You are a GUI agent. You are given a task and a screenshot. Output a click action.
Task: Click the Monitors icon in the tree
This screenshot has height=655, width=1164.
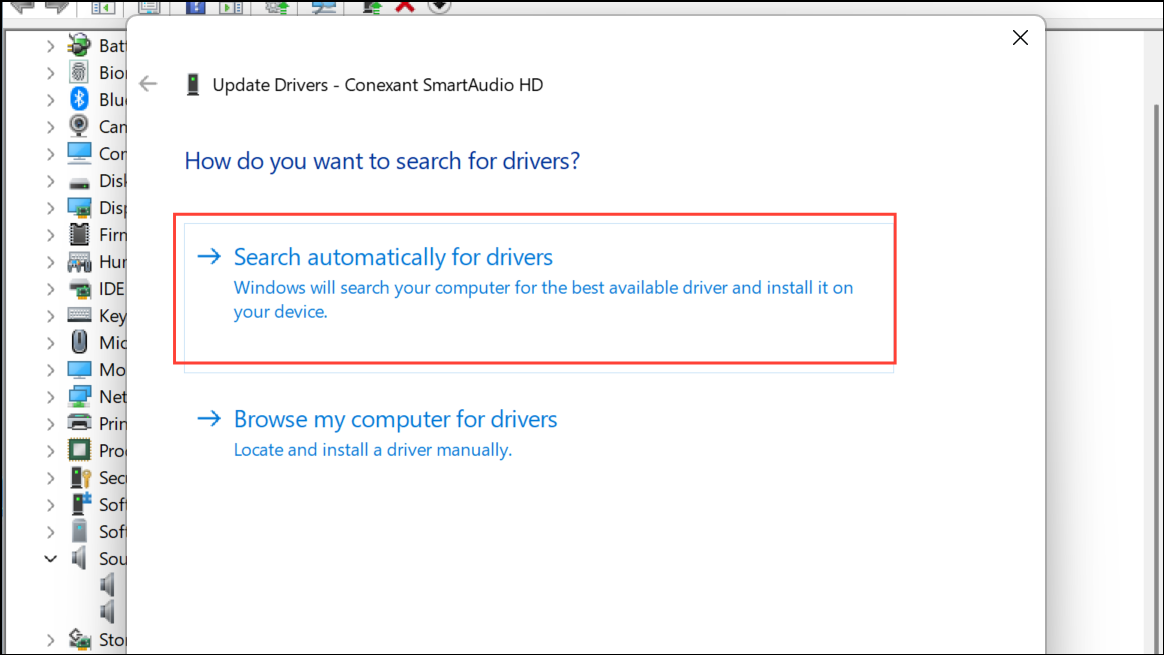point(79,369)
